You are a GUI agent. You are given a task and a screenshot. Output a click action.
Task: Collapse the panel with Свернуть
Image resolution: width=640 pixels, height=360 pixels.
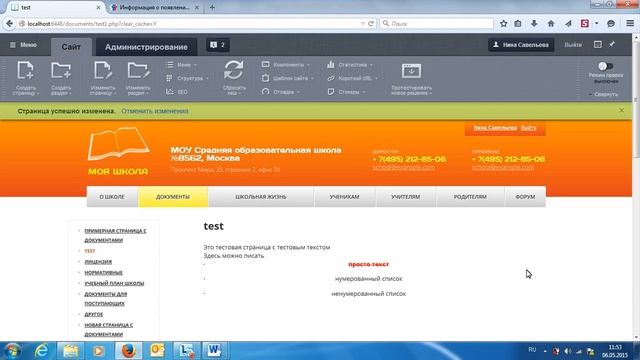(x=603, y=94)
